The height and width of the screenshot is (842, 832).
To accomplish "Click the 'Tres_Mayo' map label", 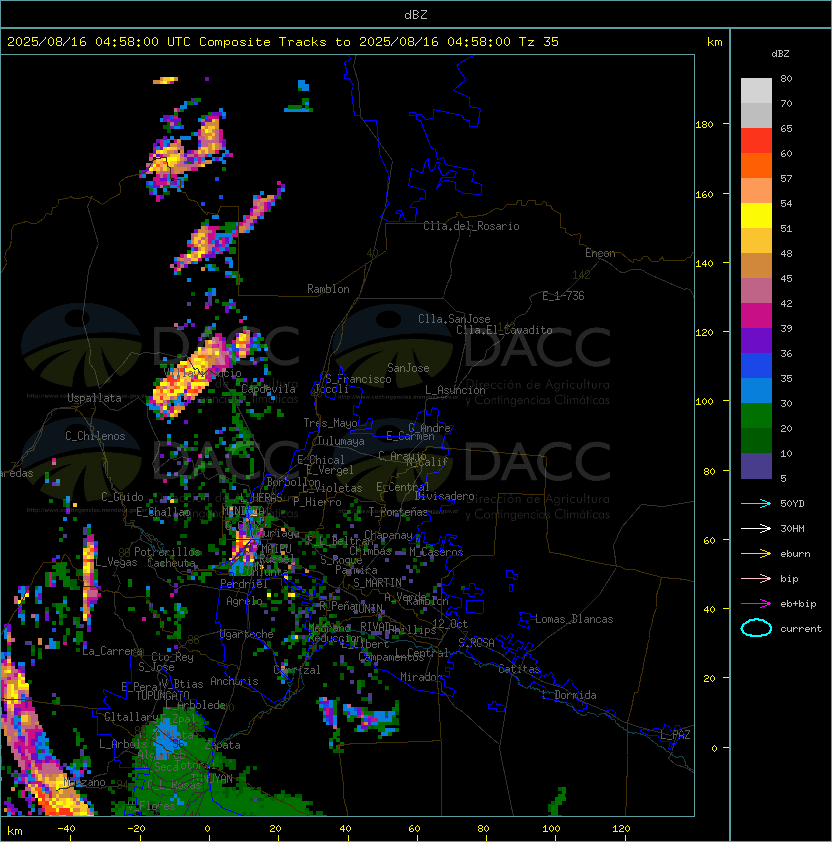I will pyautogui.click(x=330, y=423).
